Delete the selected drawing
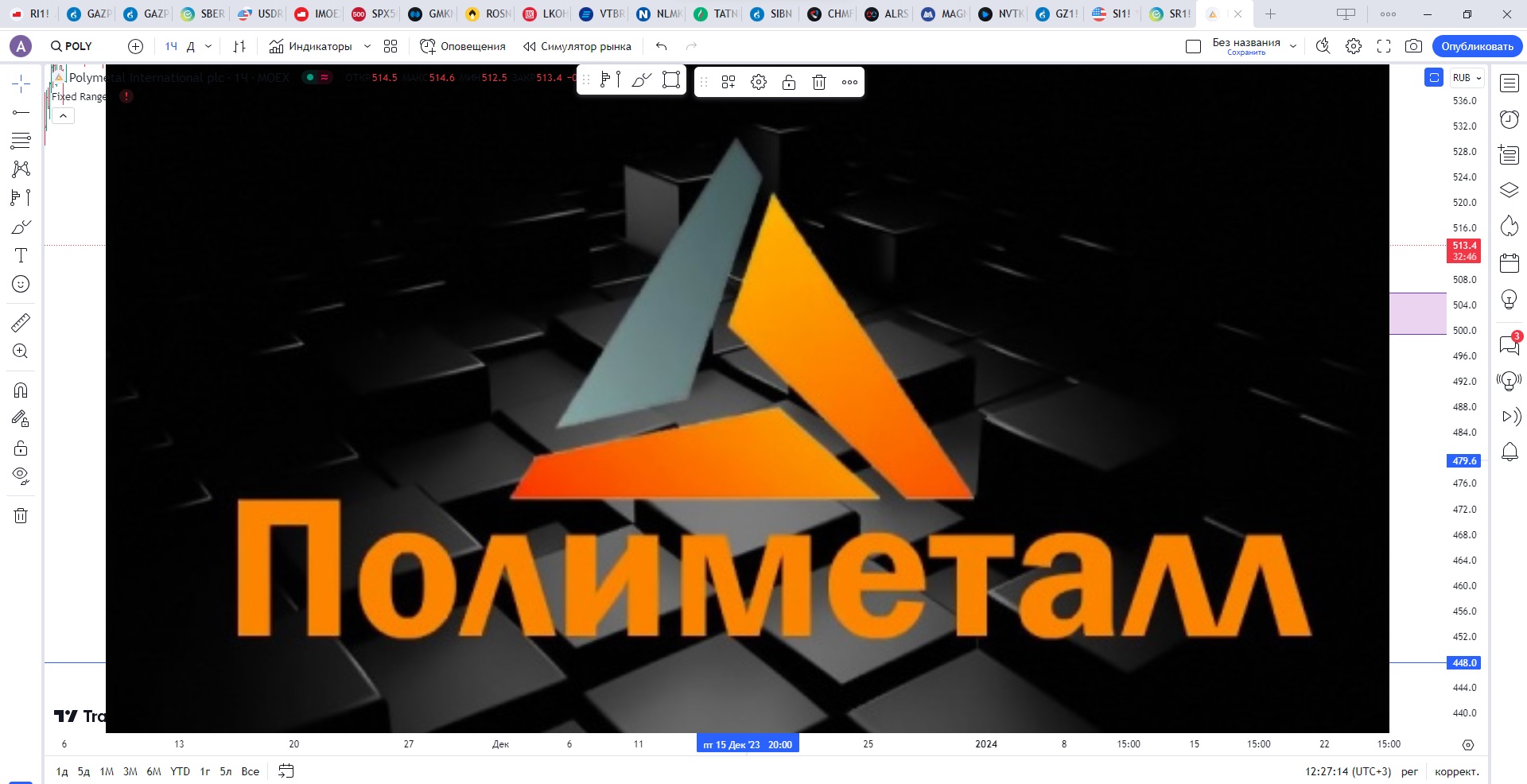 tap(819, 82)
